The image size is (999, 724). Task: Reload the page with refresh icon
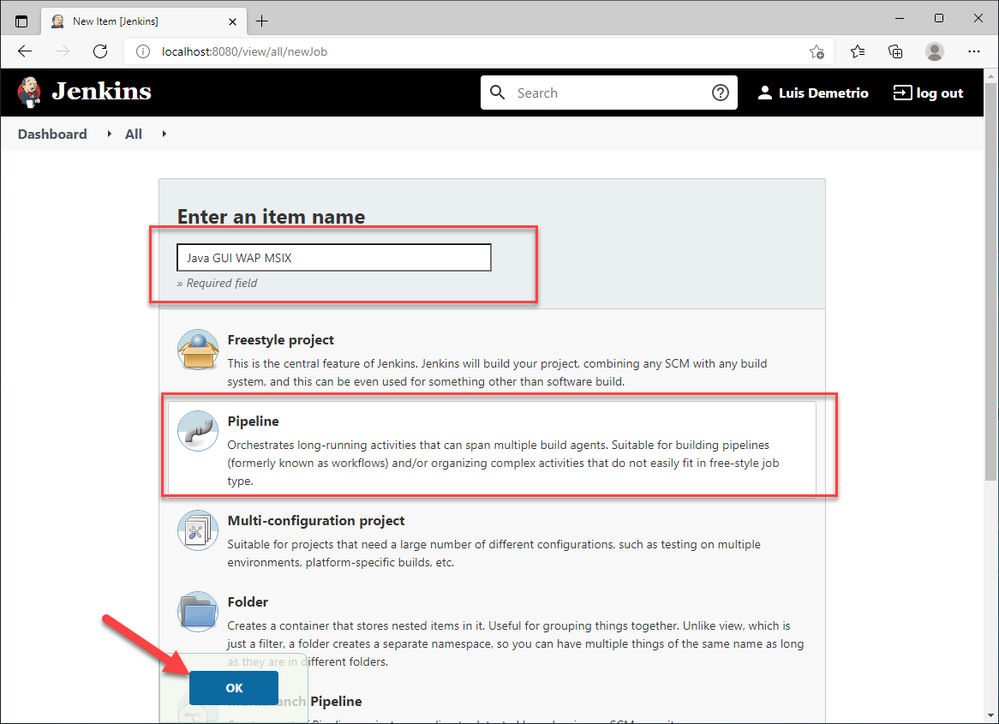100,52
